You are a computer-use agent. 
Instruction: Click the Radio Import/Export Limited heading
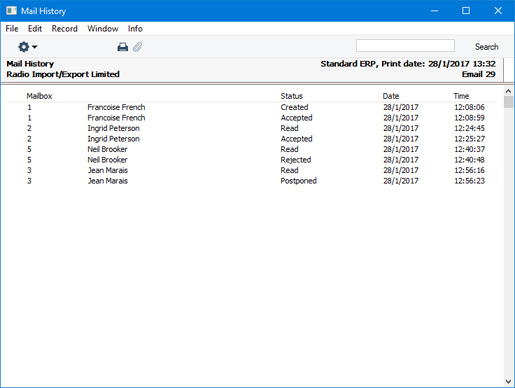coord(63,74)
